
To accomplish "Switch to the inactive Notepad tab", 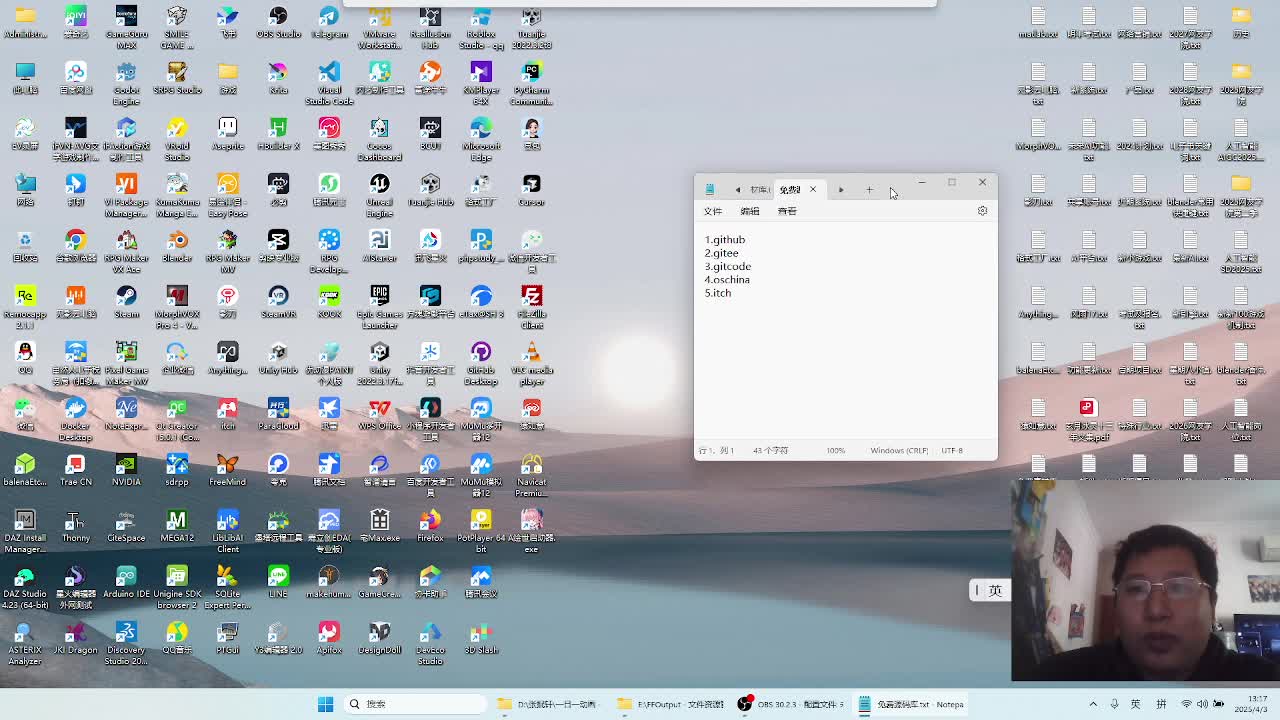I will [759, 190].
